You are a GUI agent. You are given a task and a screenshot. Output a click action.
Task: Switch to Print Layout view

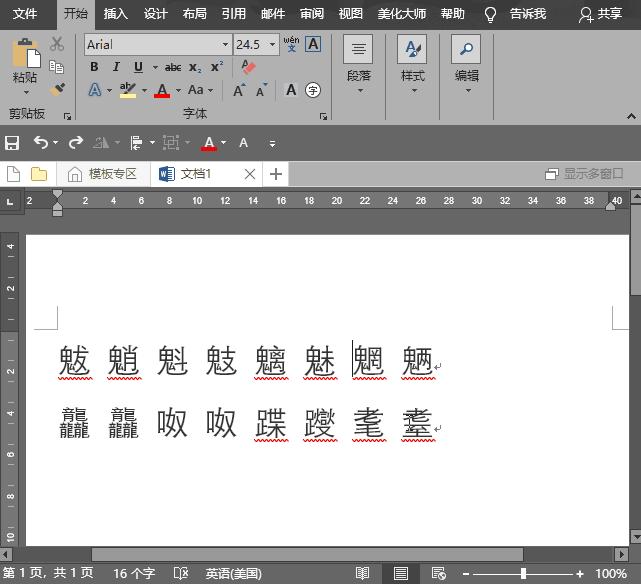401,573
